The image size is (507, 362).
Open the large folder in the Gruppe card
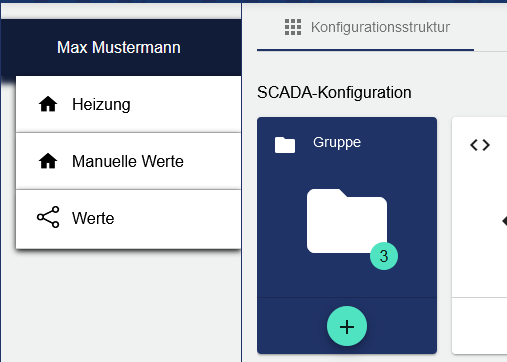(x=347, y=221)
